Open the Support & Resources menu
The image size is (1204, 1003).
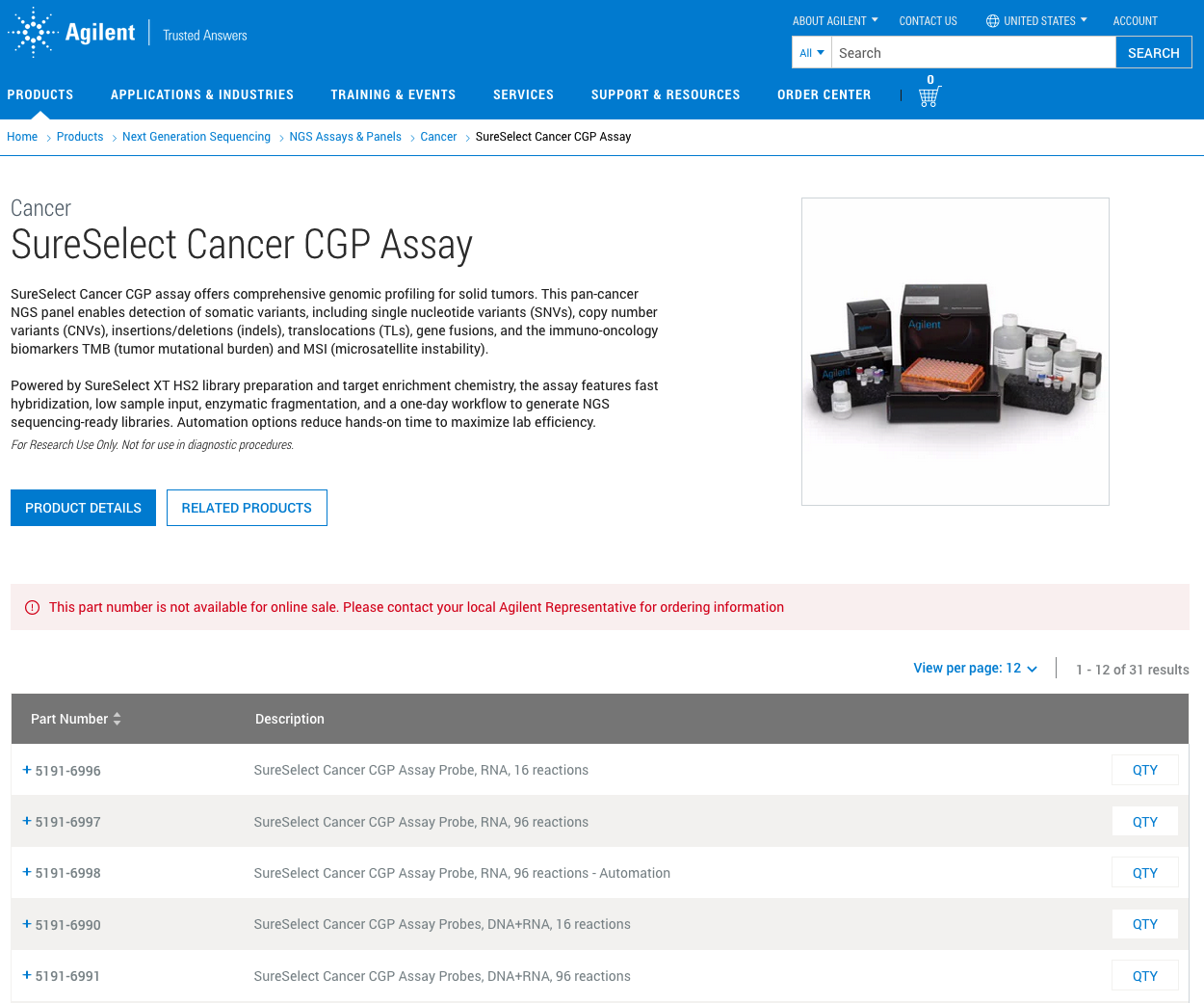(665, 94)
